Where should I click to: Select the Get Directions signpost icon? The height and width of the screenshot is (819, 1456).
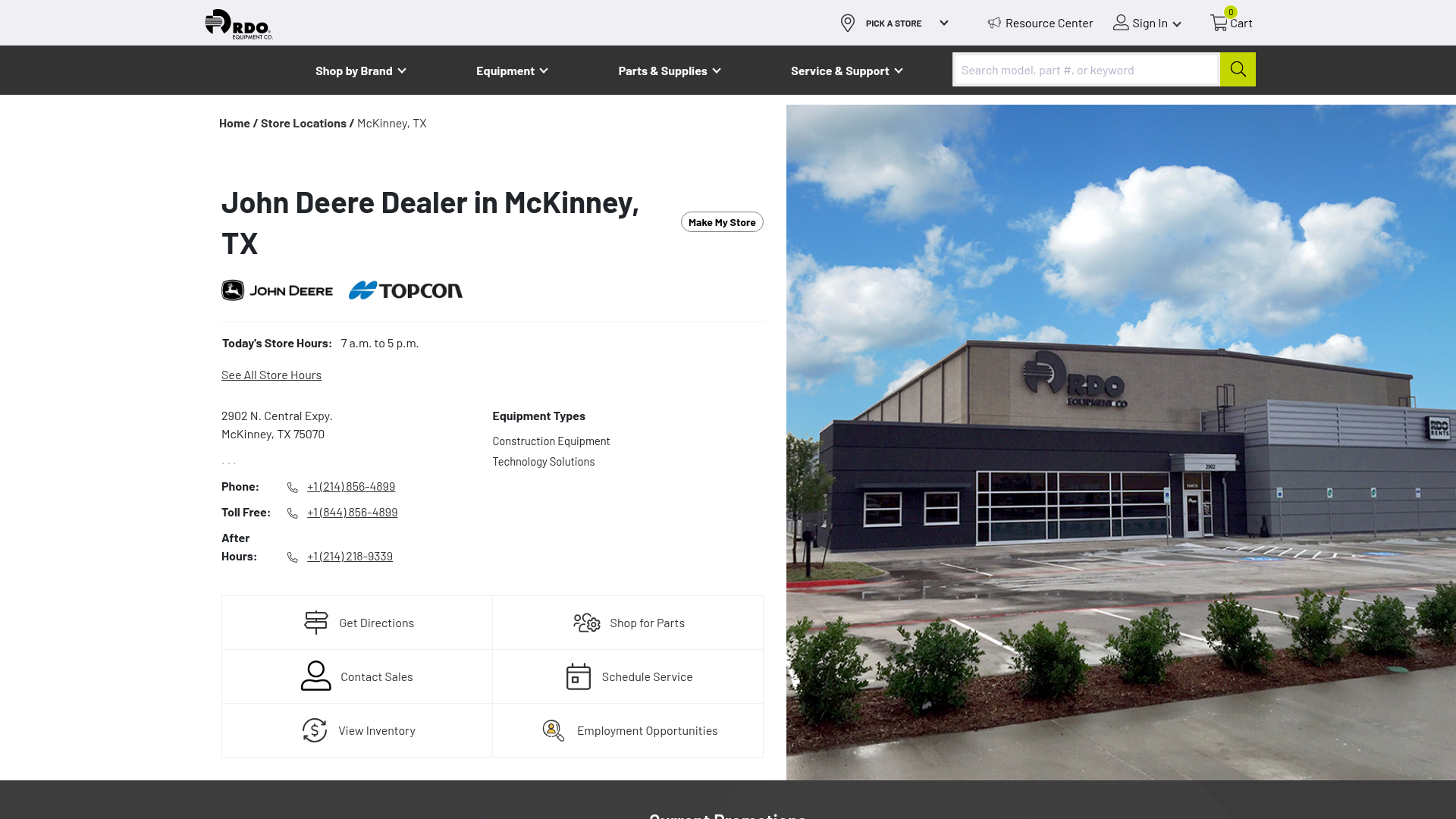(x=315, y=622)
